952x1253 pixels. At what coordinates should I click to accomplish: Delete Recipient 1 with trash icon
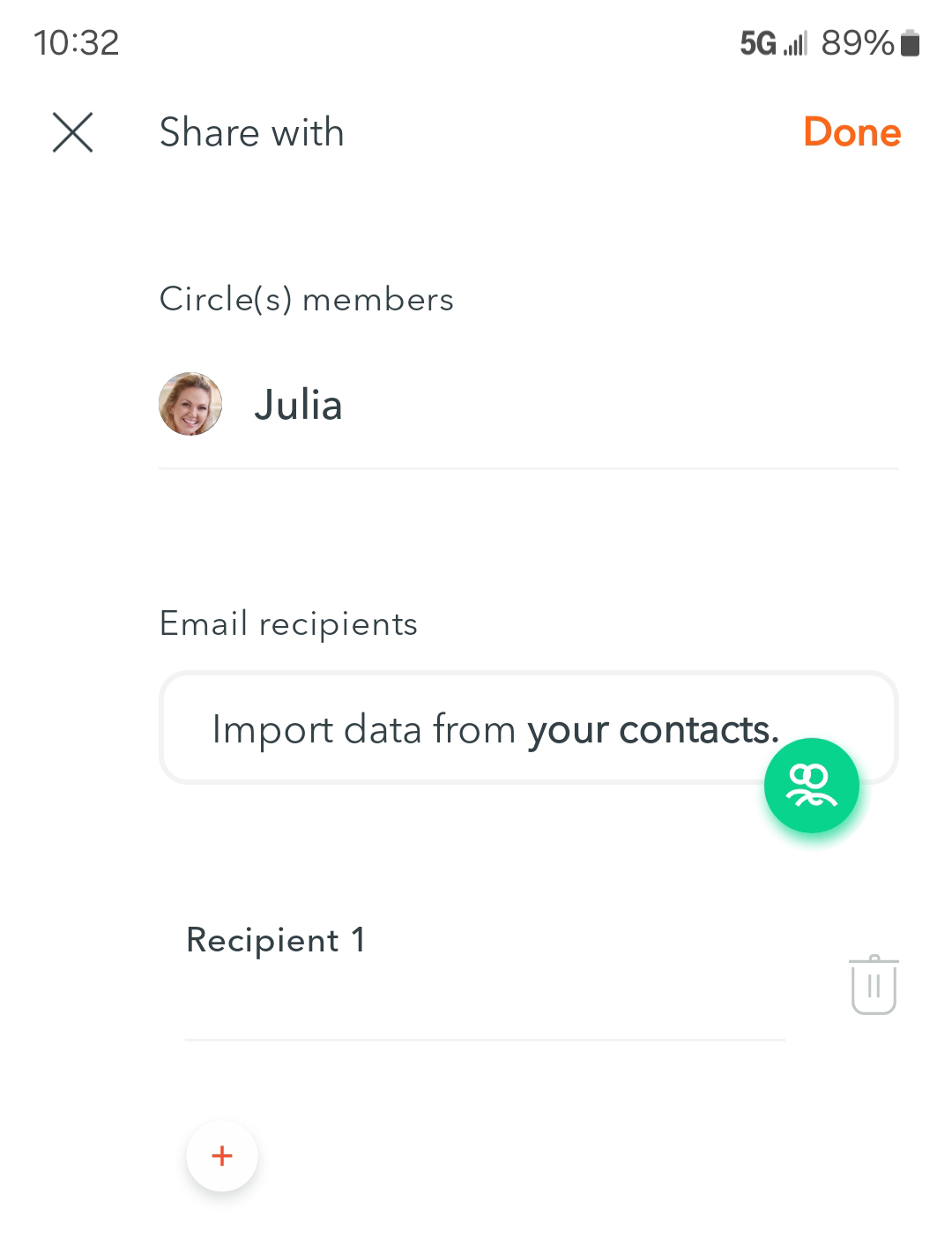click(874, 985)
